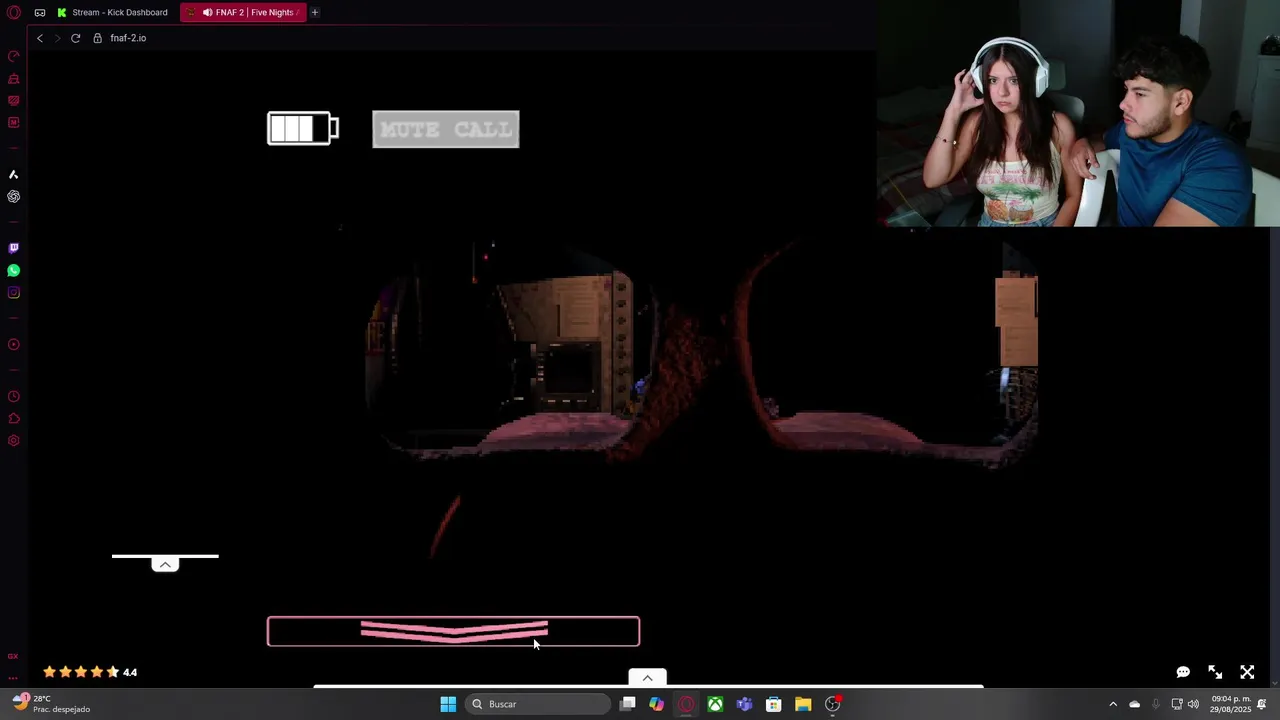Open the Aria AI sidebar icon
Screen dimensions: 1280x720
pos(14,175)
